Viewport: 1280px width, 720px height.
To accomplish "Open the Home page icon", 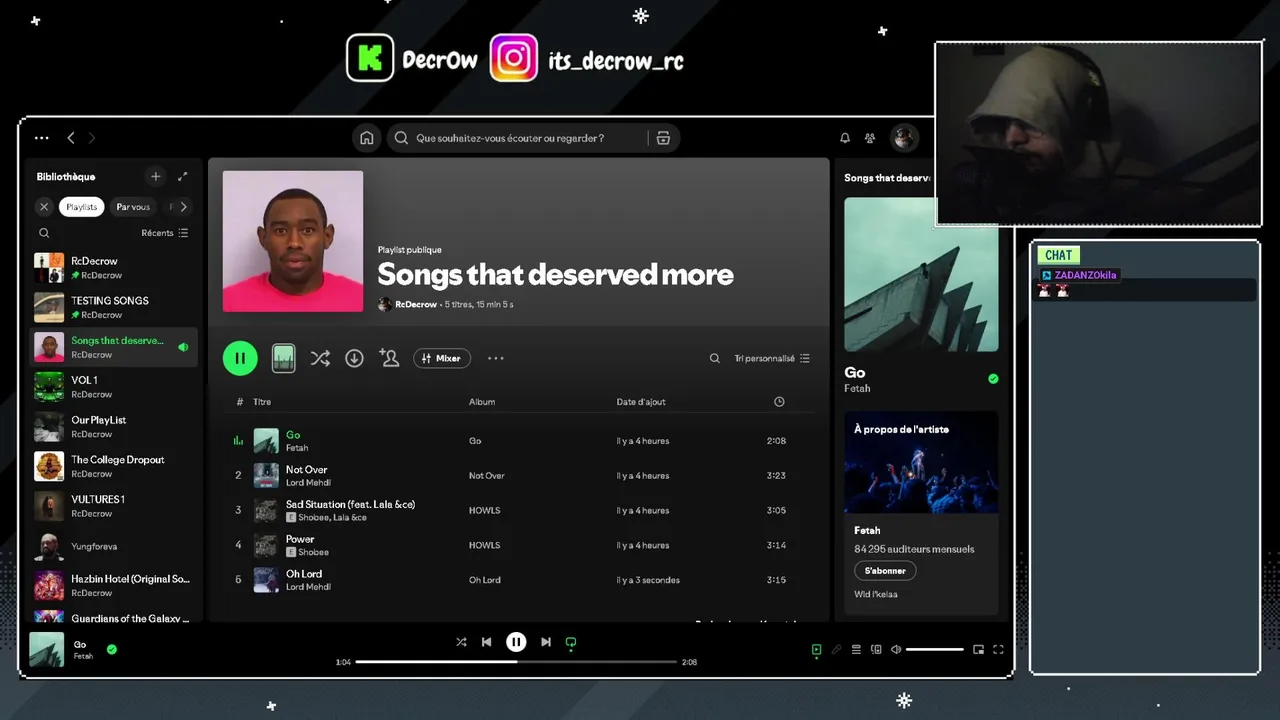I will 367,138.
